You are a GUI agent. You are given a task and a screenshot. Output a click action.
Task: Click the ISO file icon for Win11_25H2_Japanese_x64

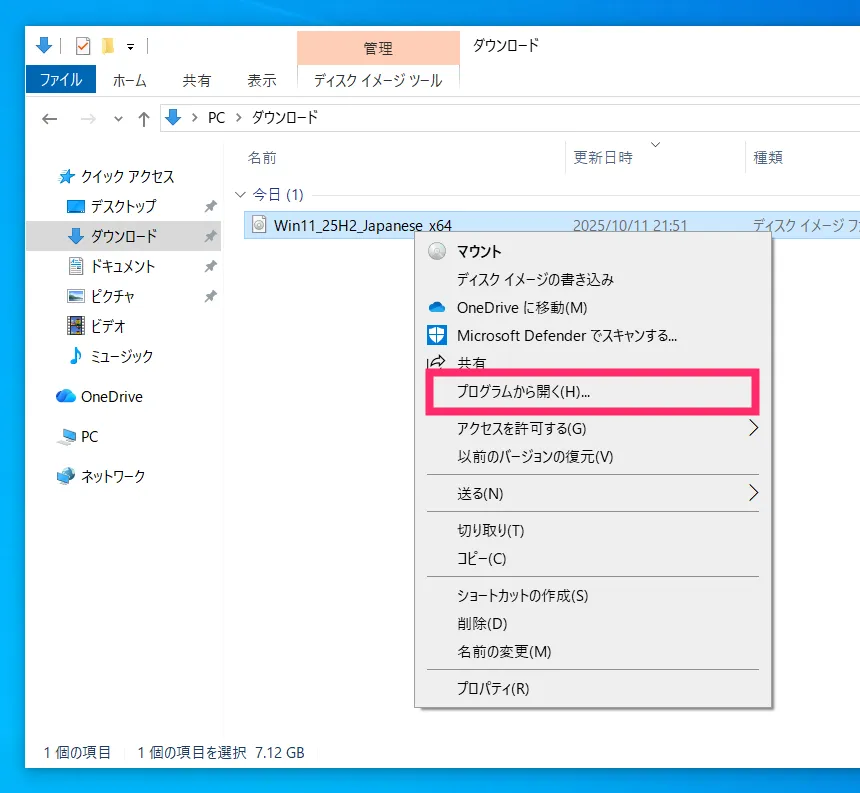click(259, 226)
